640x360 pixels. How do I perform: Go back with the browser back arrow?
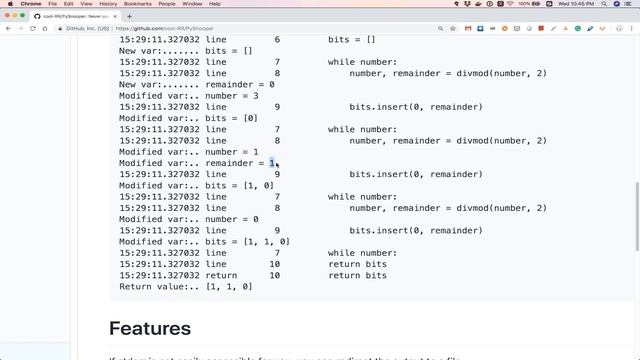pos(9,29)
